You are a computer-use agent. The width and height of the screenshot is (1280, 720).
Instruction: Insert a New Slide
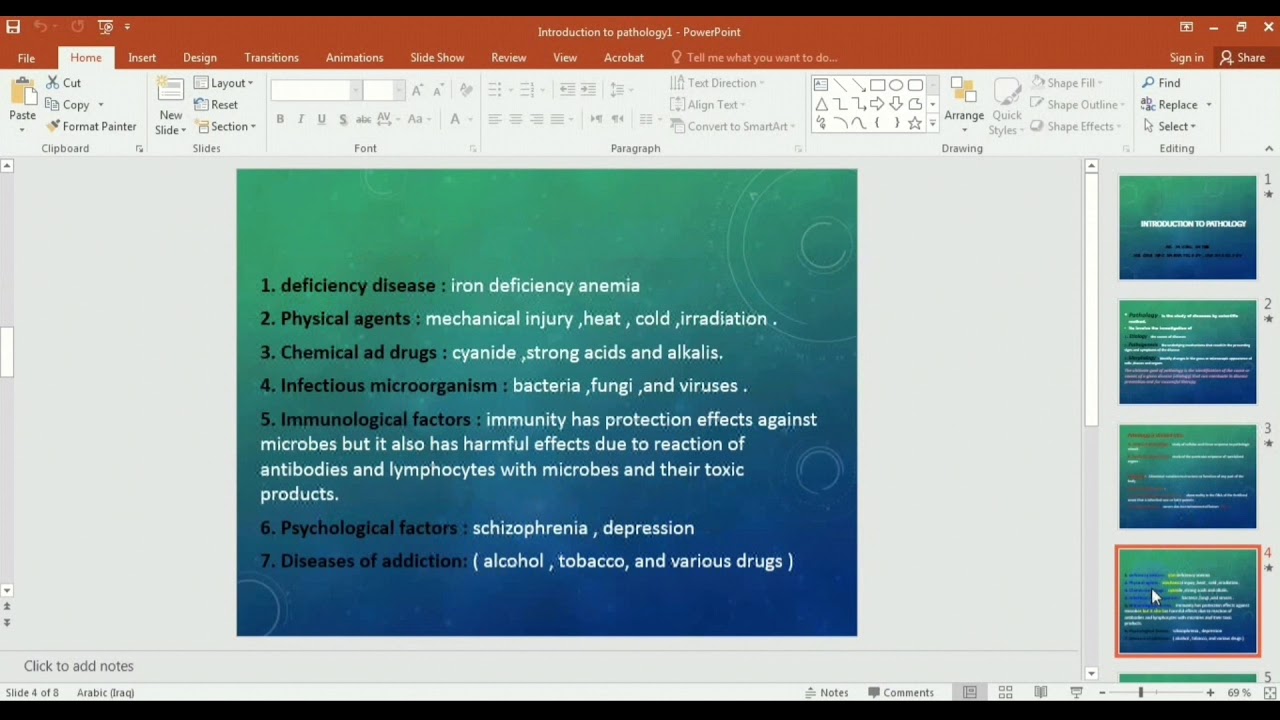coord(170,106)
